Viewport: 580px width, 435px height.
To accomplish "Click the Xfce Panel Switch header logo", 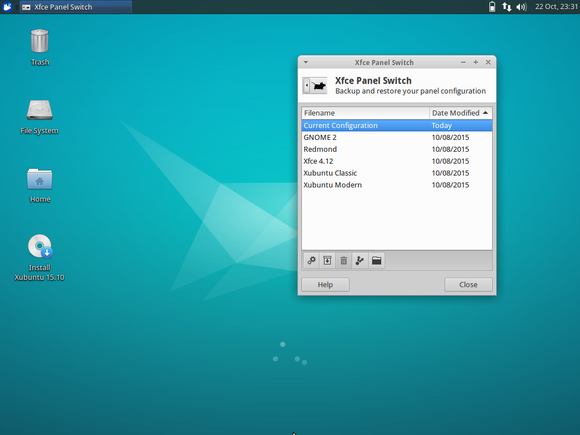I will (315, 85).
